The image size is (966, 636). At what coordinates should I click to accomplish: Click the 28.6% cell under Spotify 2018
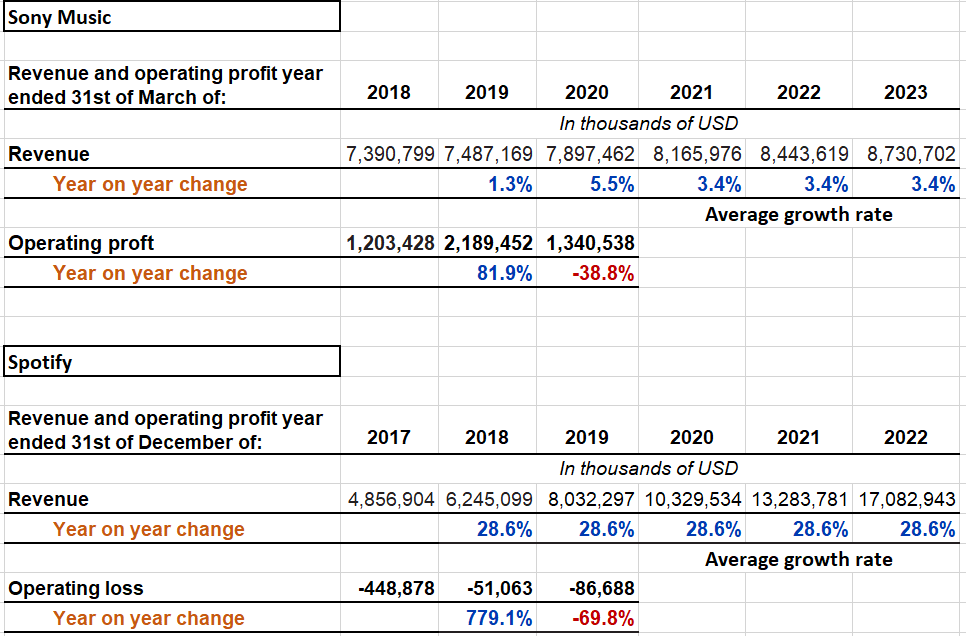pyautogui.click(x=487, y=529)
